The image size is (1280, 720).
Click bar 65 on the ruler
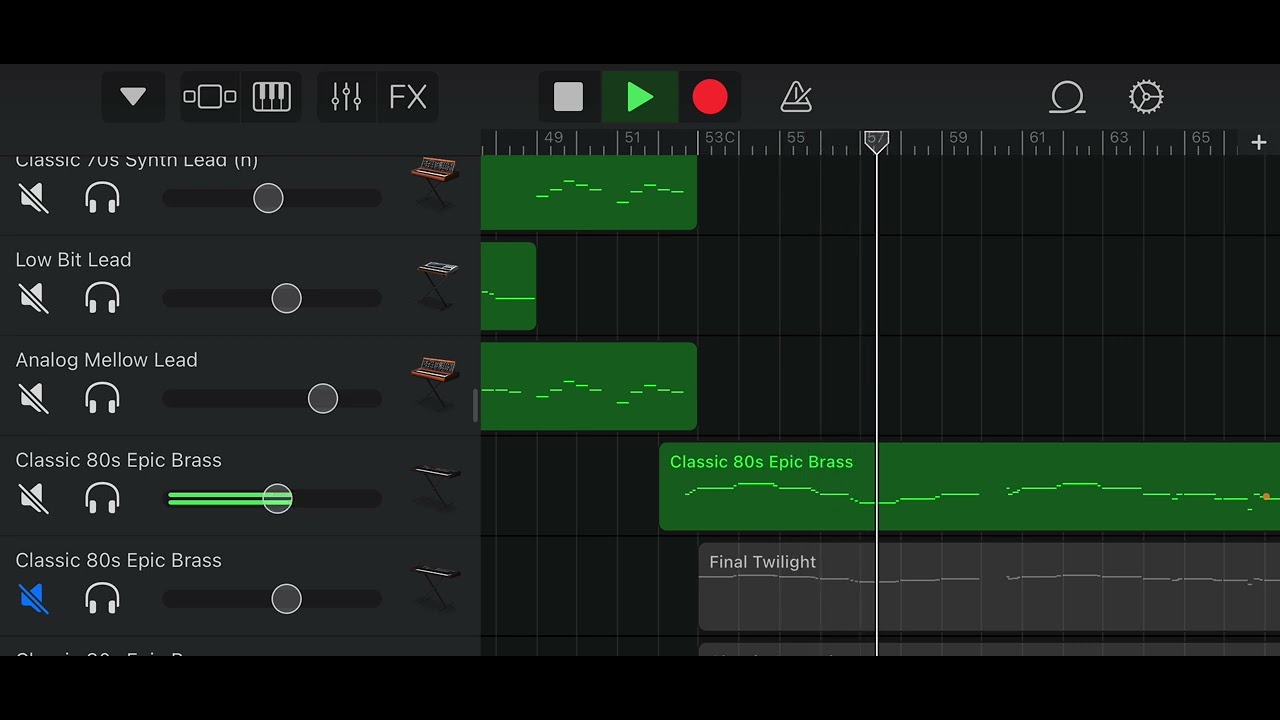[1201, 138]
